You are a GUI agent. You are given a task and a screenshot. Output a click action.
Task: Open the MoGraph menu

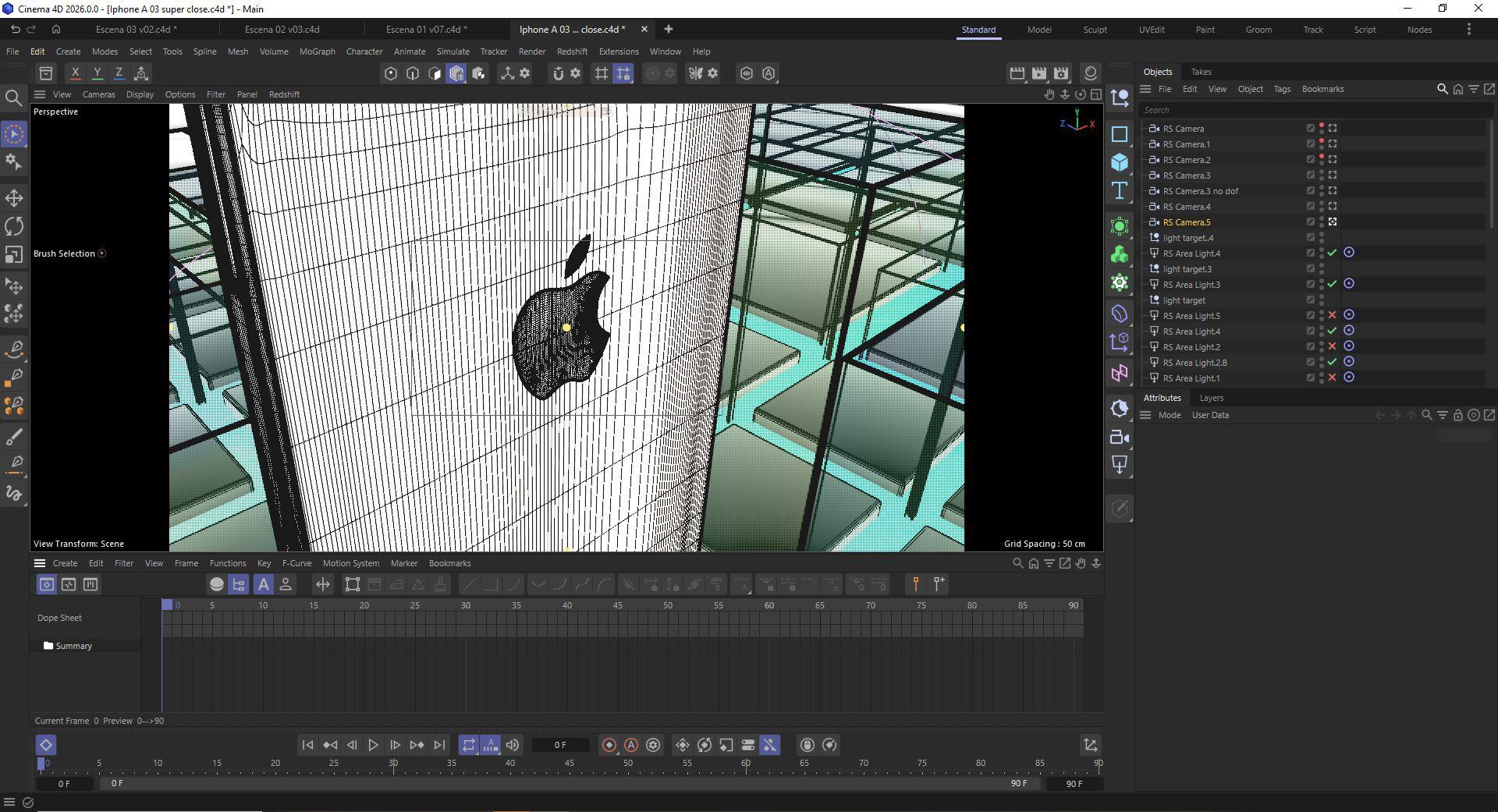coord(317,51)
